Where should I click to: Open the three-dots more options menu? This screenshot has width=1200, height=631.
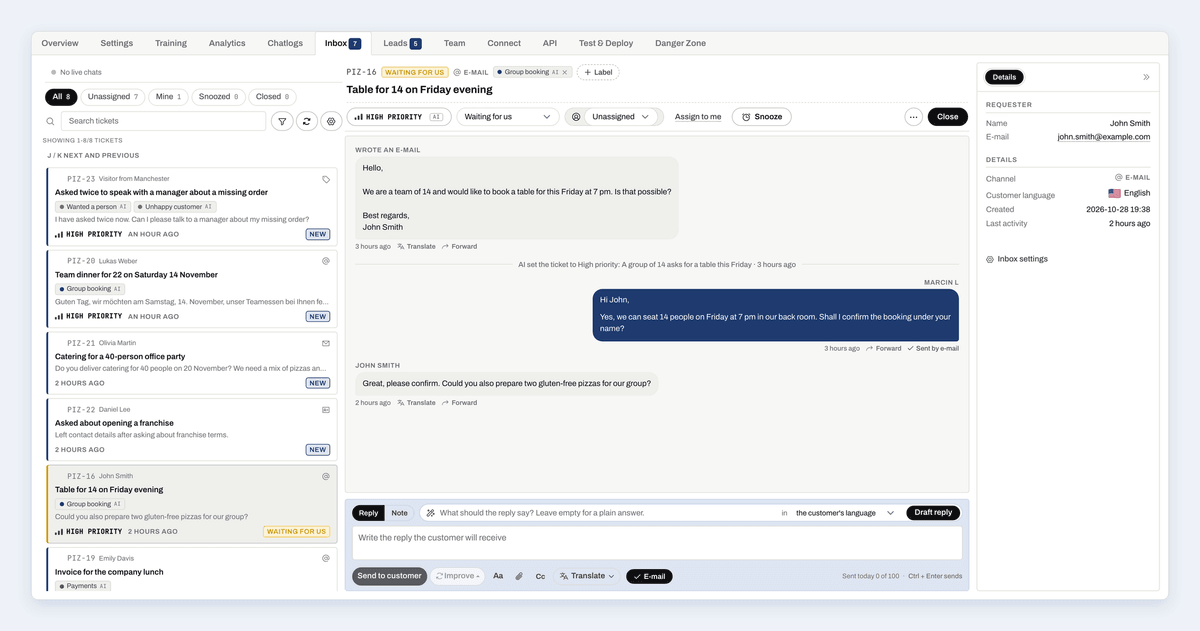tap(913, 117)
